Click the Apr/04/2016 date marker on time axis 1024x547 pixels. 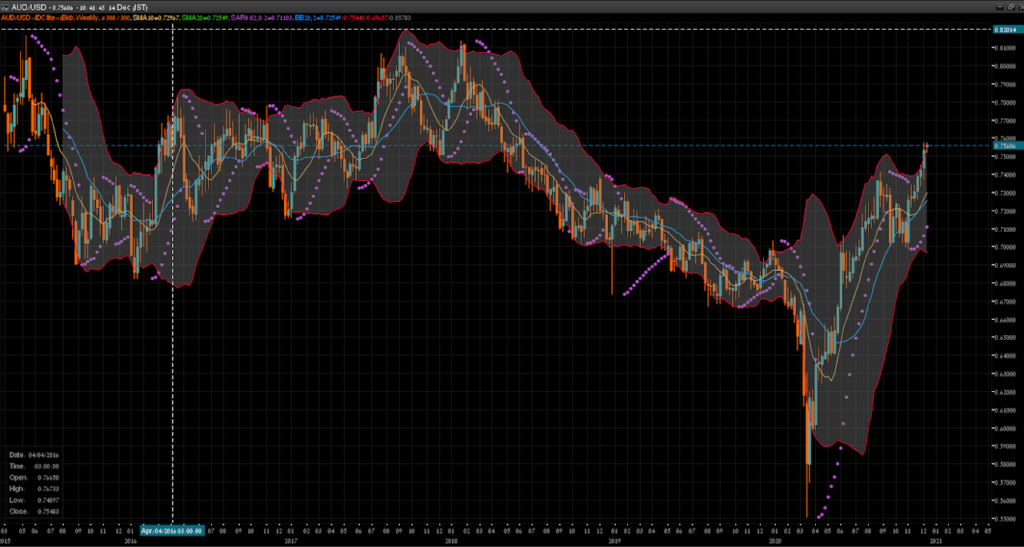172,531
